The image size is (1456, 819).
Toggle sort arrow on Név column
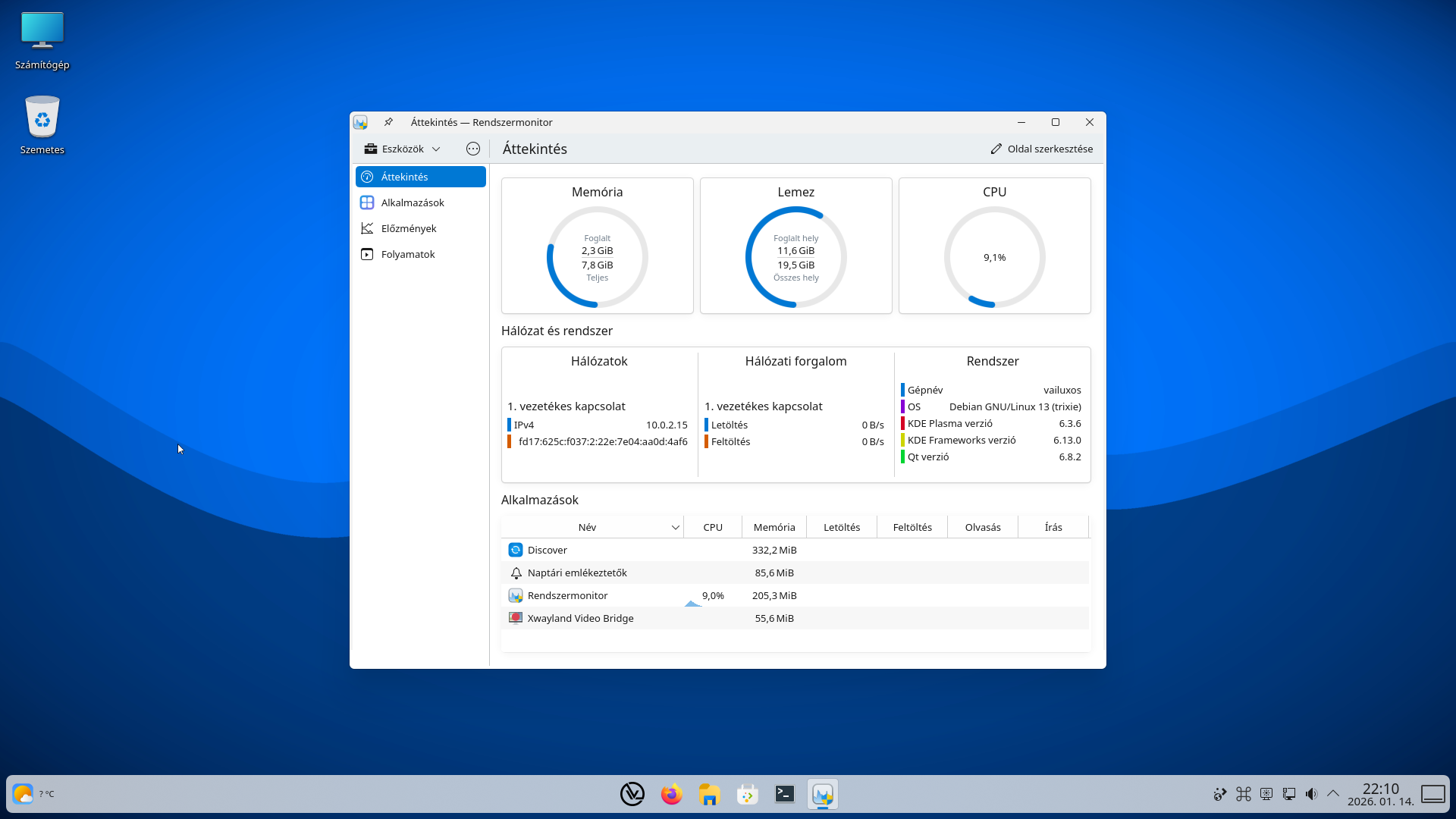(675, 528)
